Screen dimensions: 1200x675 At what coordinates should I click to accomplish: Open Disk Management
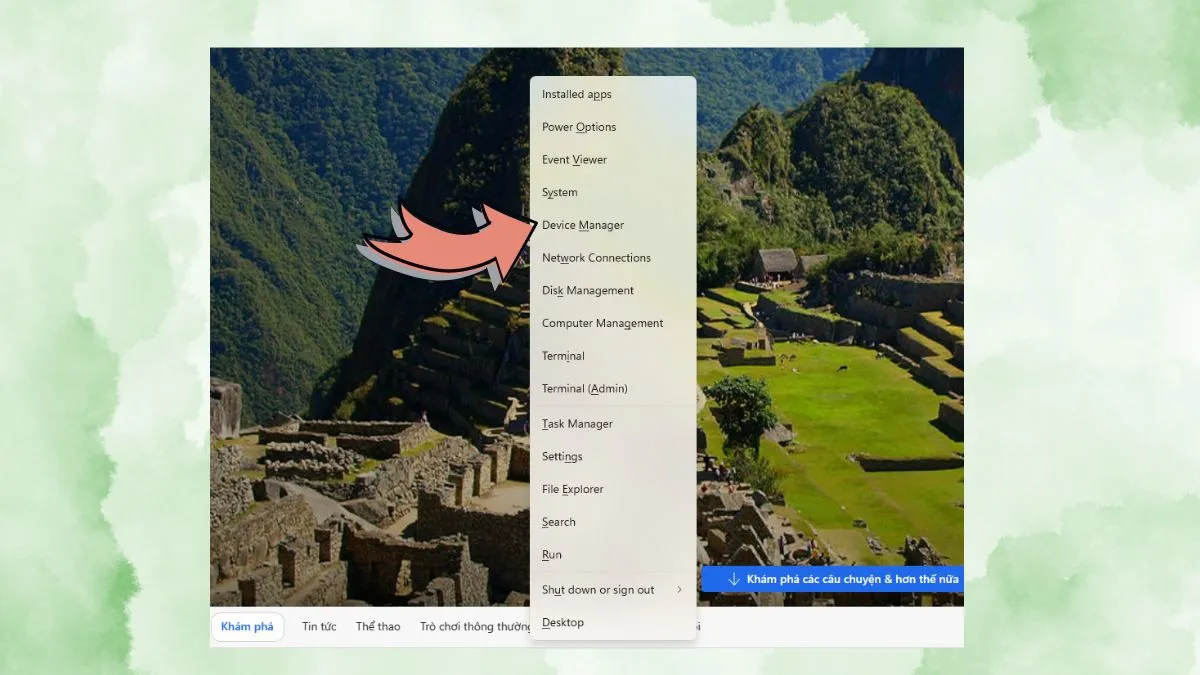click(587, 290)
